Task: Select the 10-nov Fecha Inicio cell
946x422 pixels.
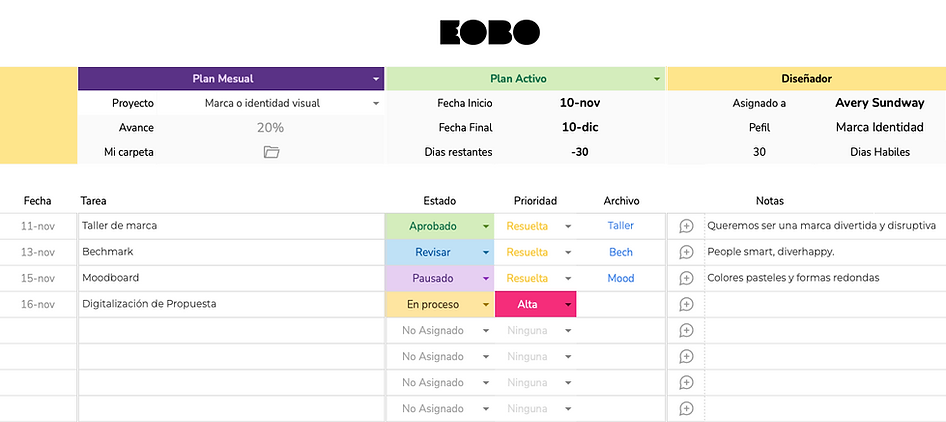Action: point(580,103)
